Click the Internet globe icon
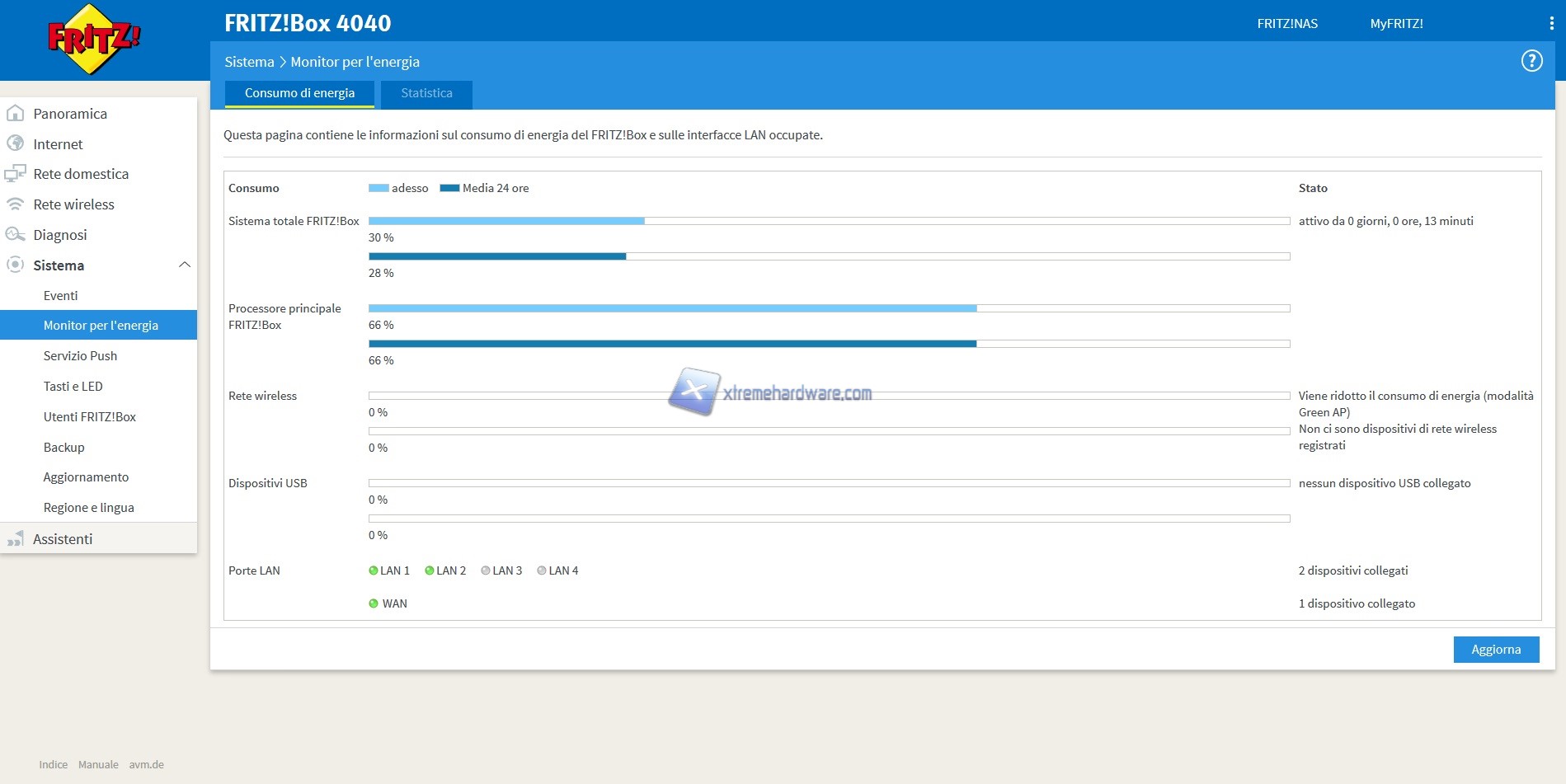Viewport: 1566px width, 784px height. tap(15, 143)
